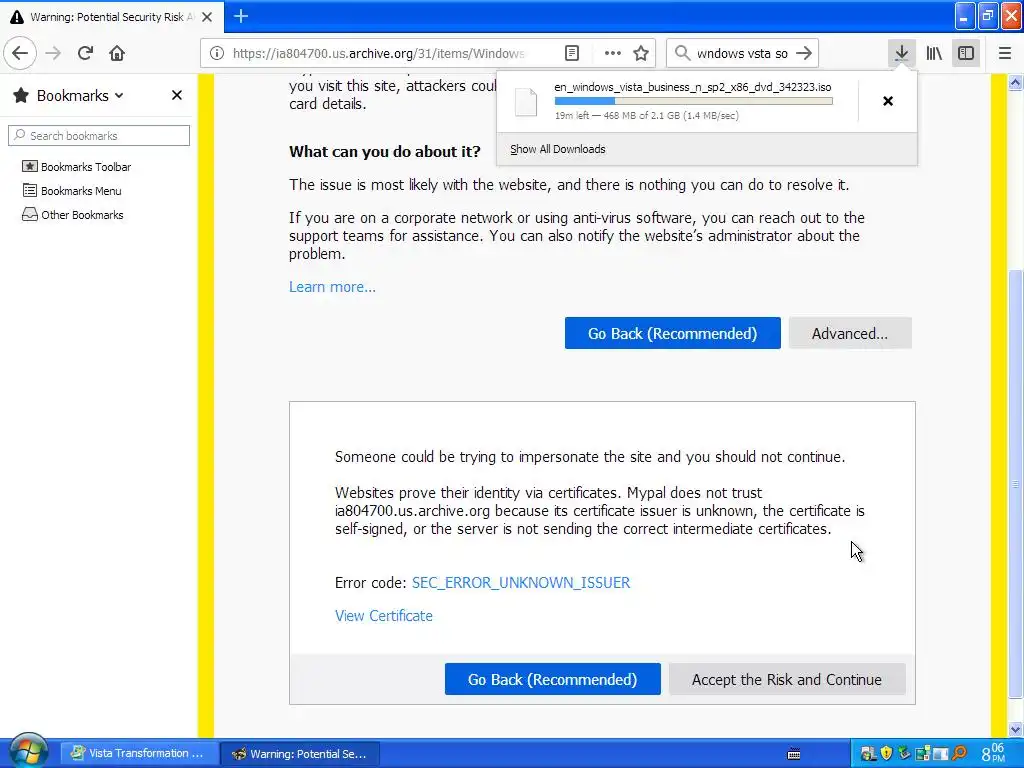Go back using the browser back arrow

20,53
